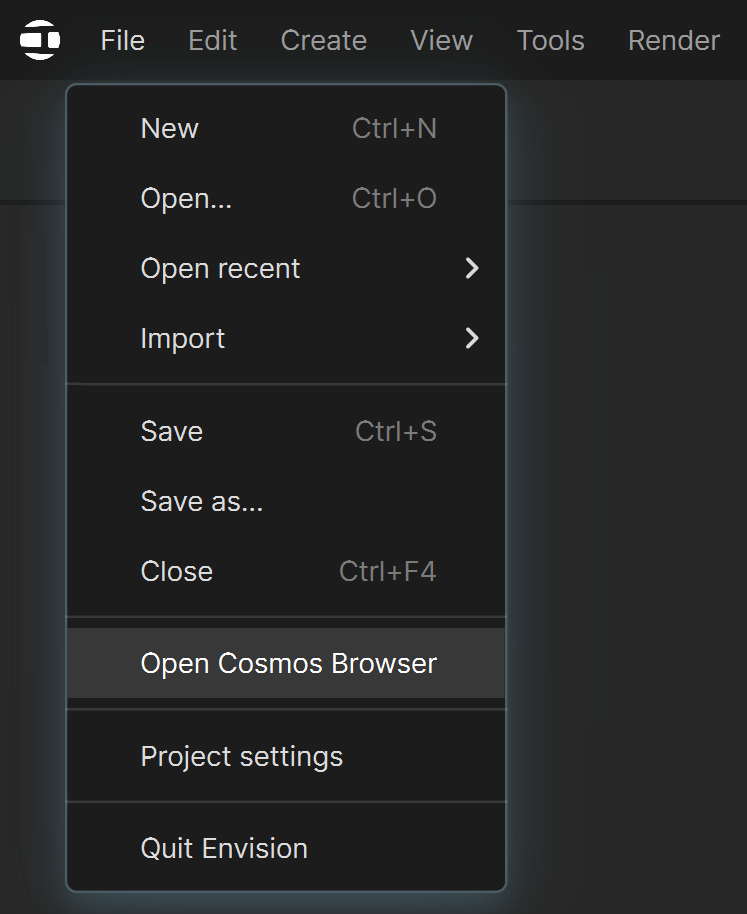Click the Ctrl+F4 shortcut hint
Image resolution: width=747 pixels, height=914 pixels.
(x=387, y=571)
